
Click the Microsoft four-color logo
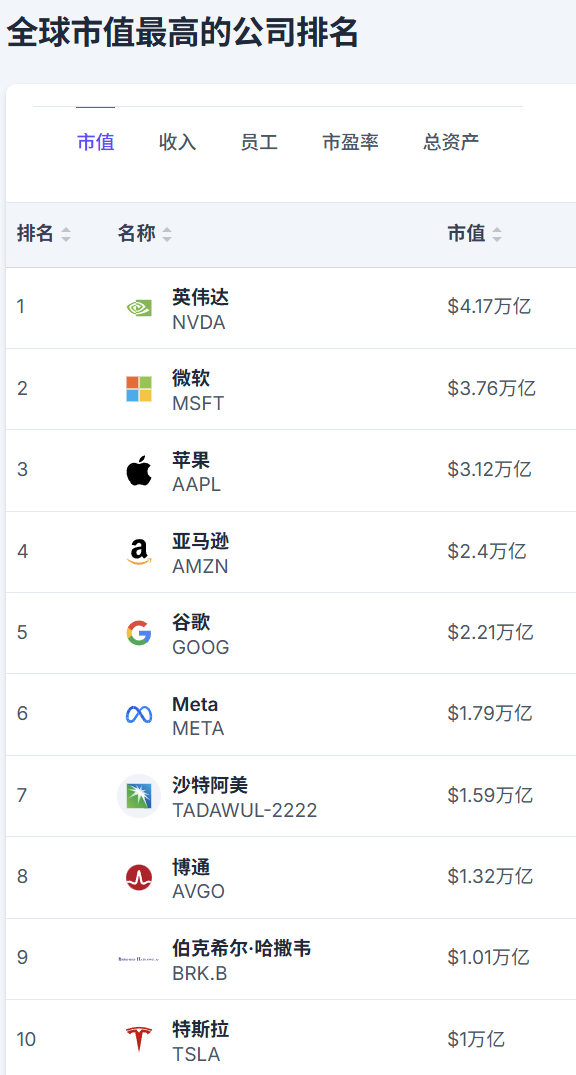click(139, 389)
